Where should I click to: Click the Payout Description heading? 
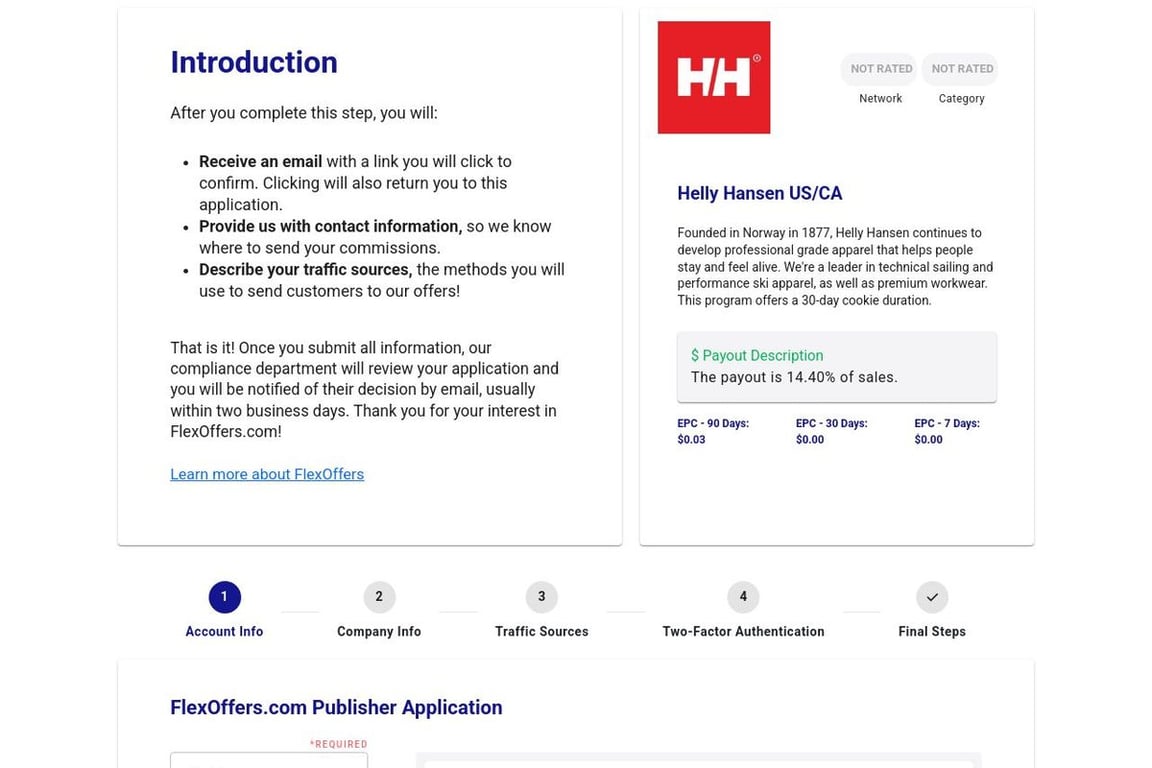click(x=757, y=355)
